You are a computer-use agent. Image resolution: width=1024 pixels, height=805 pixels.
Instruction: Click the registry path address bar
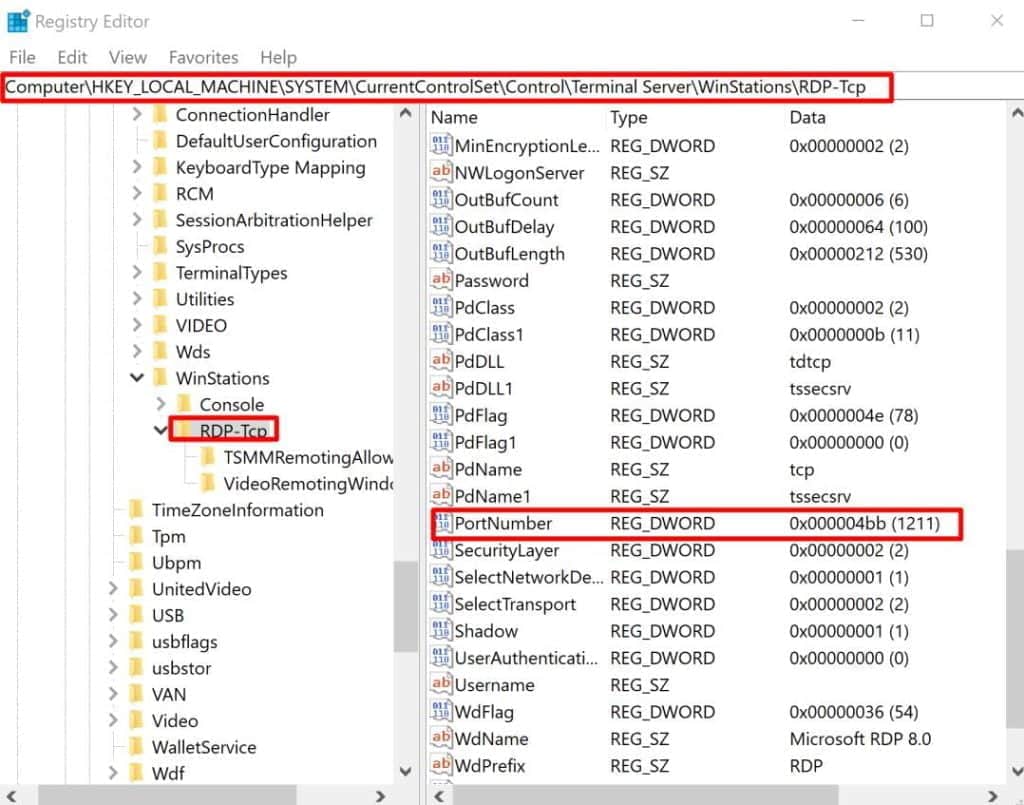[445, 87]
